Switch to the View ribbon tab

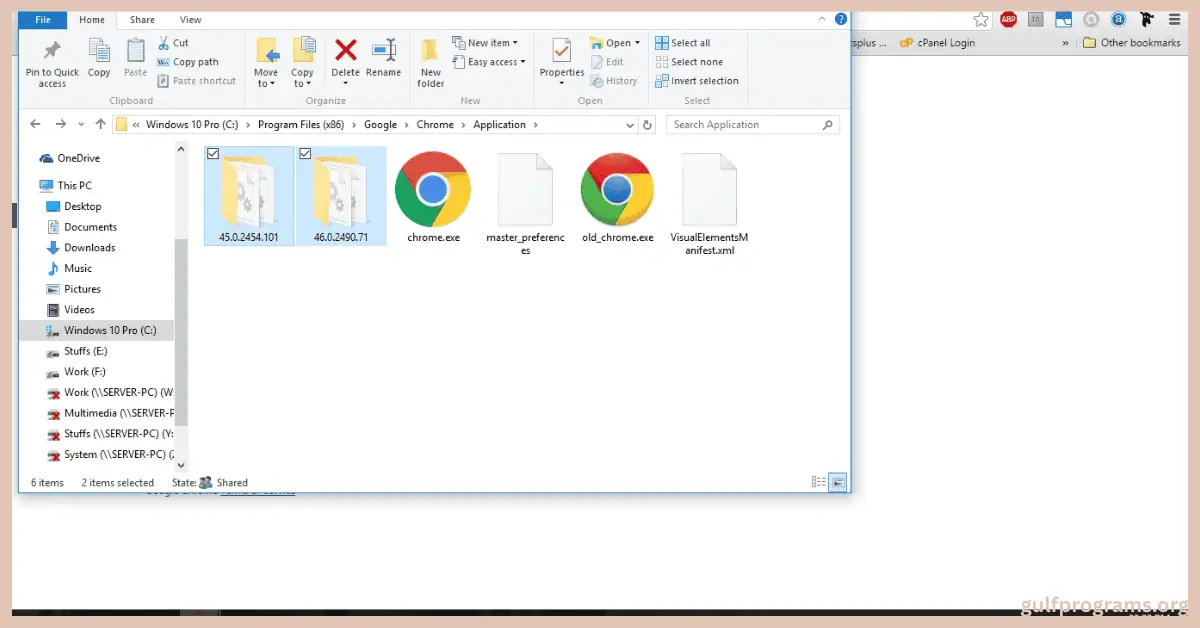(190, 19)
